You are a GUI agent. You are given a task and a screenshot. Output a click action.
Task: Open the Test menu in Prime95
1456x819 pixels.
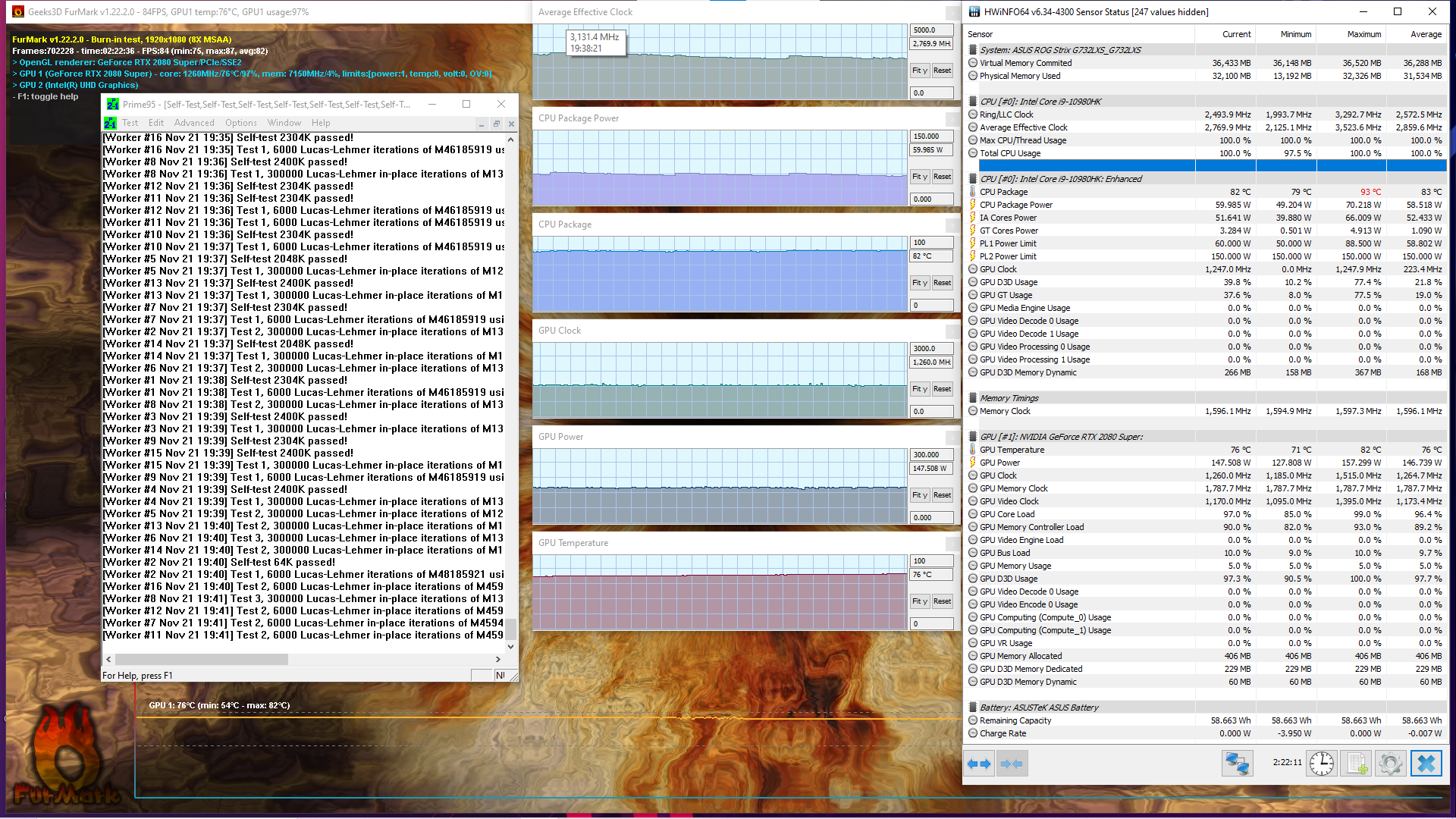click(x=130, y=123)
